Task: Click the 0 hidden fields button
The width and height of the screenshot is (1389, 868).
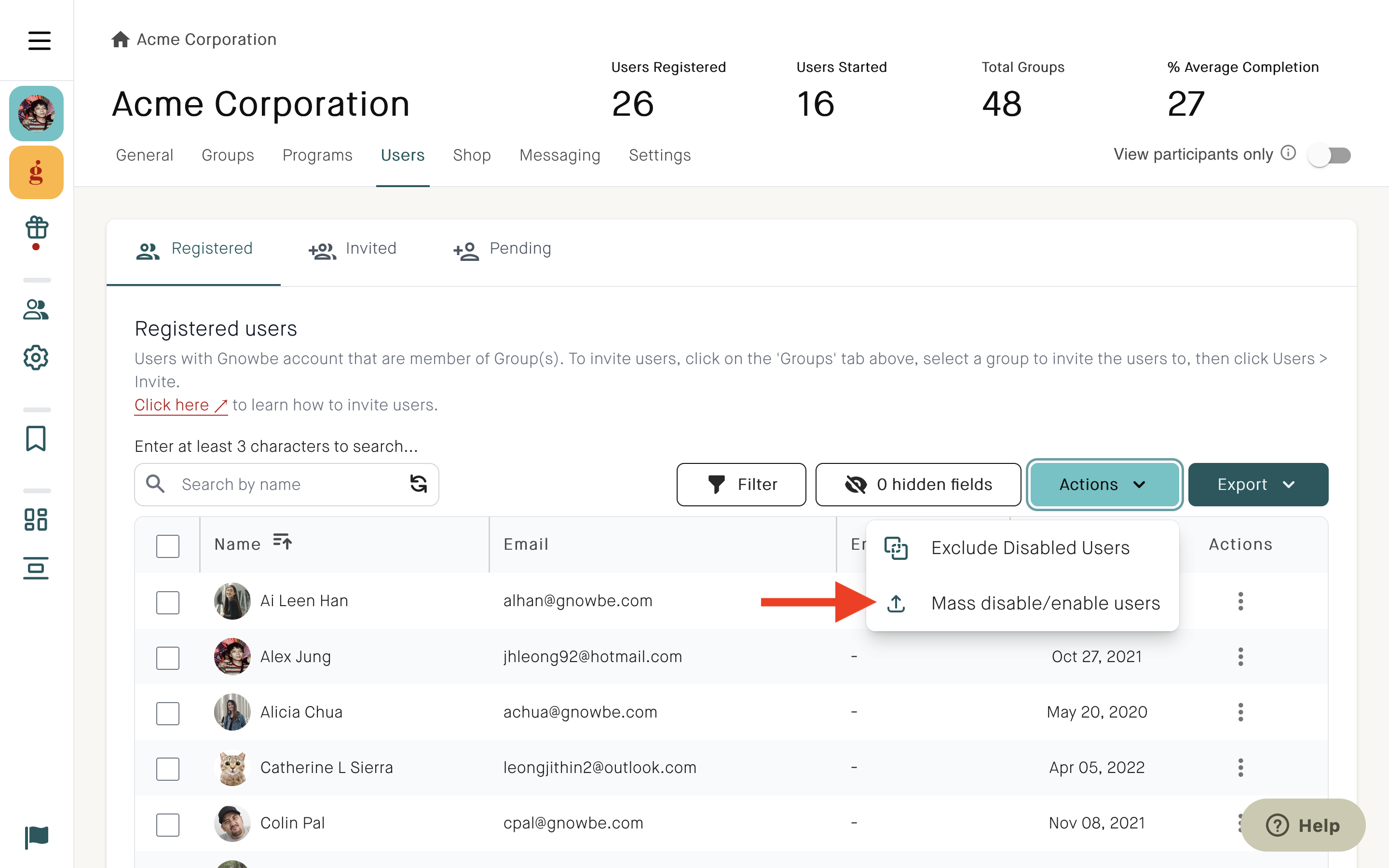Action: click(x=918, y=485)
